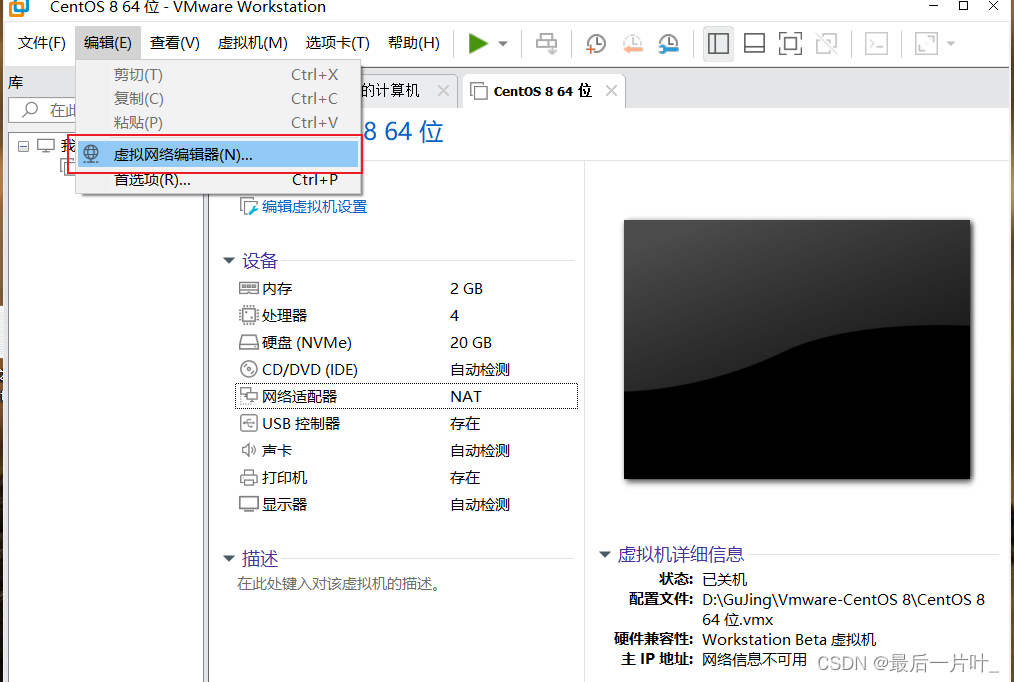This screenshot has width=1014, height=682.
Task: Select the CD/DVD (IDE) device row
Action: [x=406, y=369]
